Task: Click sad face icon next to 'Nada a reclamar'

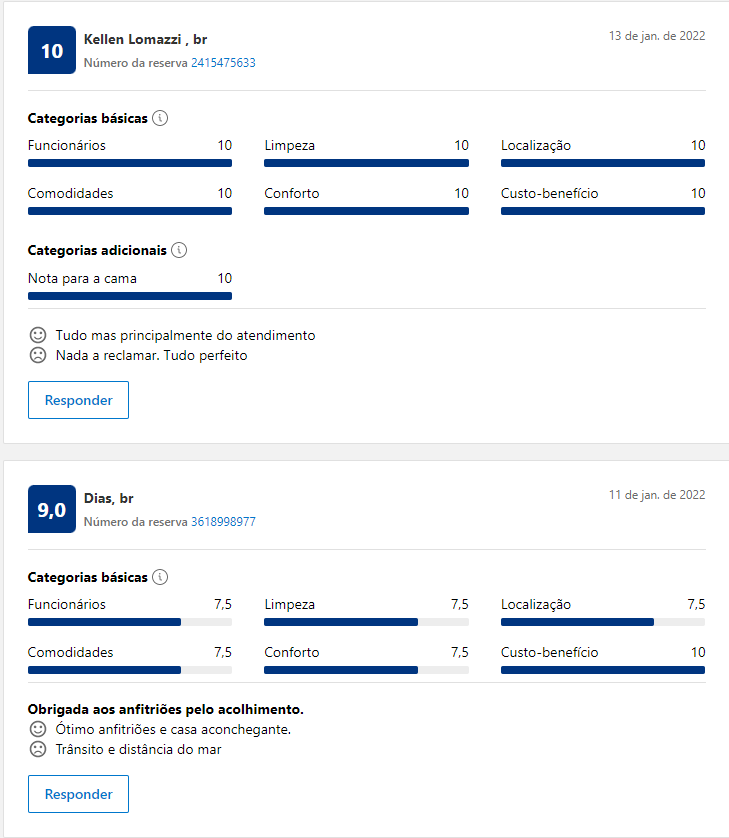Action: click(x=38, y=355)
